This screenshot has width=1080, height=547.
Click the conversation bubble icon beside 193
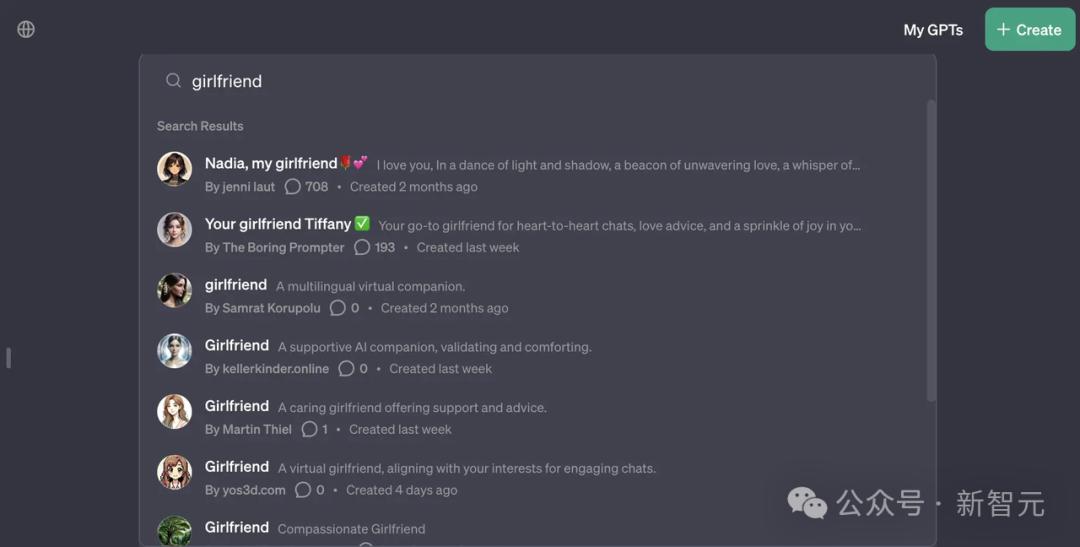362,247
